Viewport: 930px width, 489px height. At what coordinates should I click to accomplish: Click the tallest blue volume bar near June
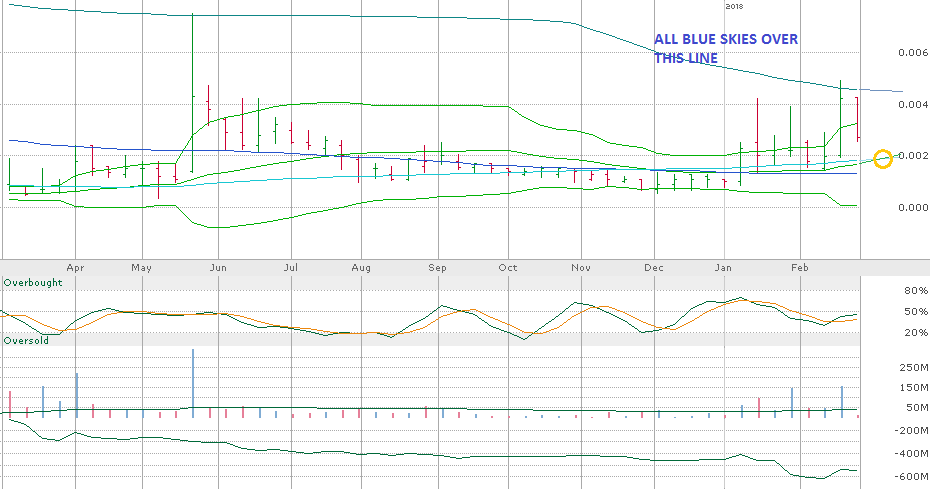pos(192,380)
